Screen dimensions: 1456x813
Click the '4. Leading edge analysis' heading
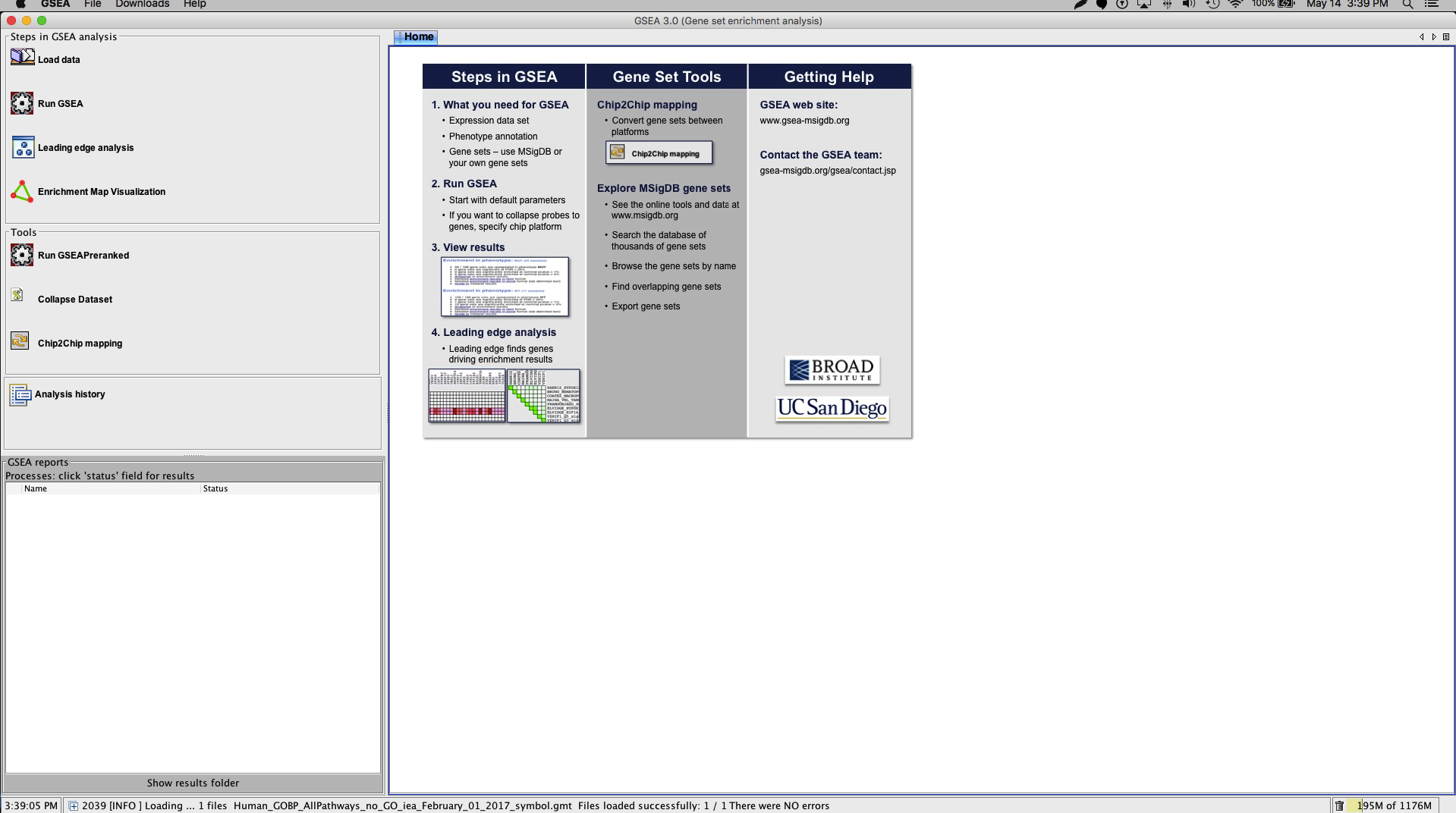(494, 332)
